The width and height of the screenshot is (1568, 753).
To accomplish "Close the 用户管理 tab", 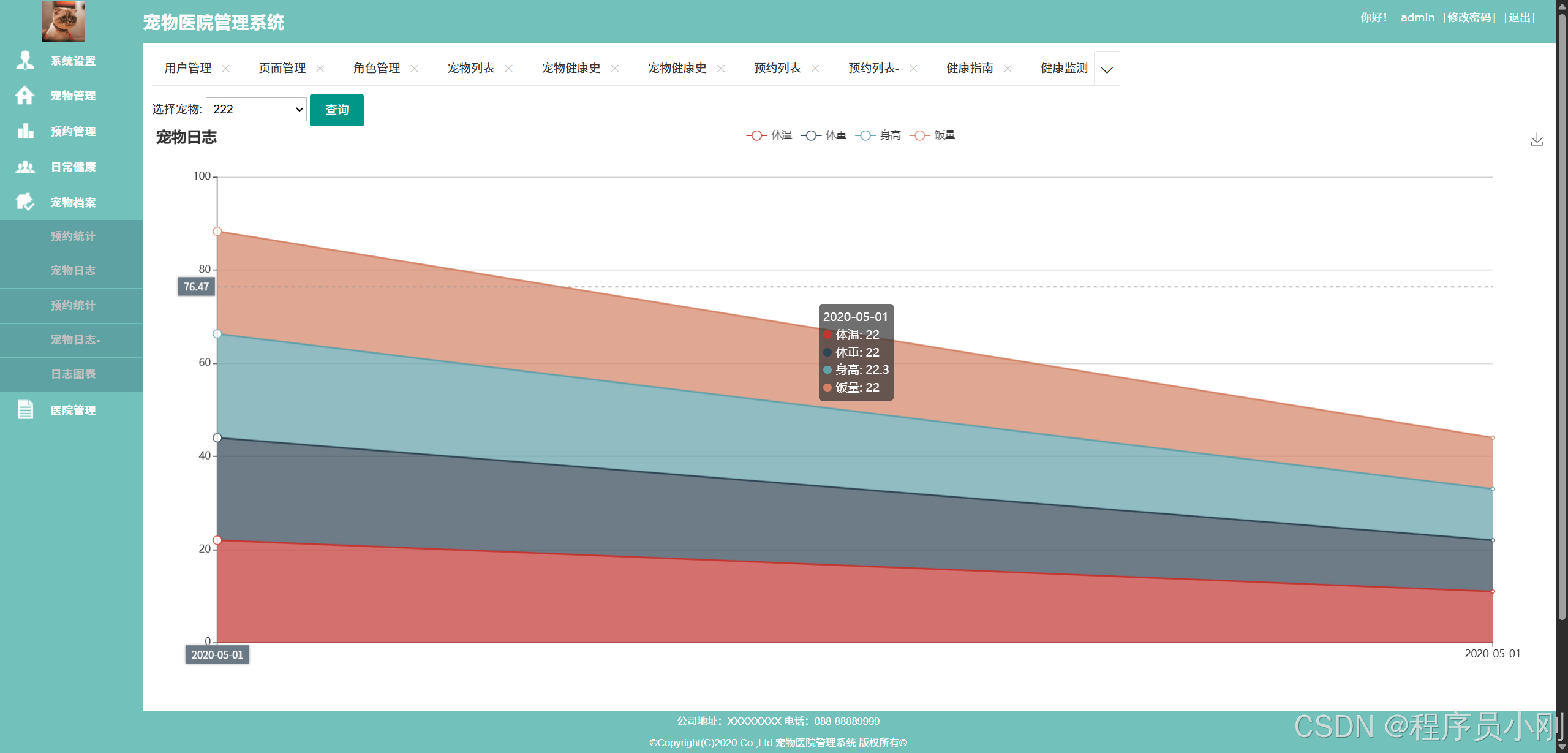I will [x=226, y=69].
